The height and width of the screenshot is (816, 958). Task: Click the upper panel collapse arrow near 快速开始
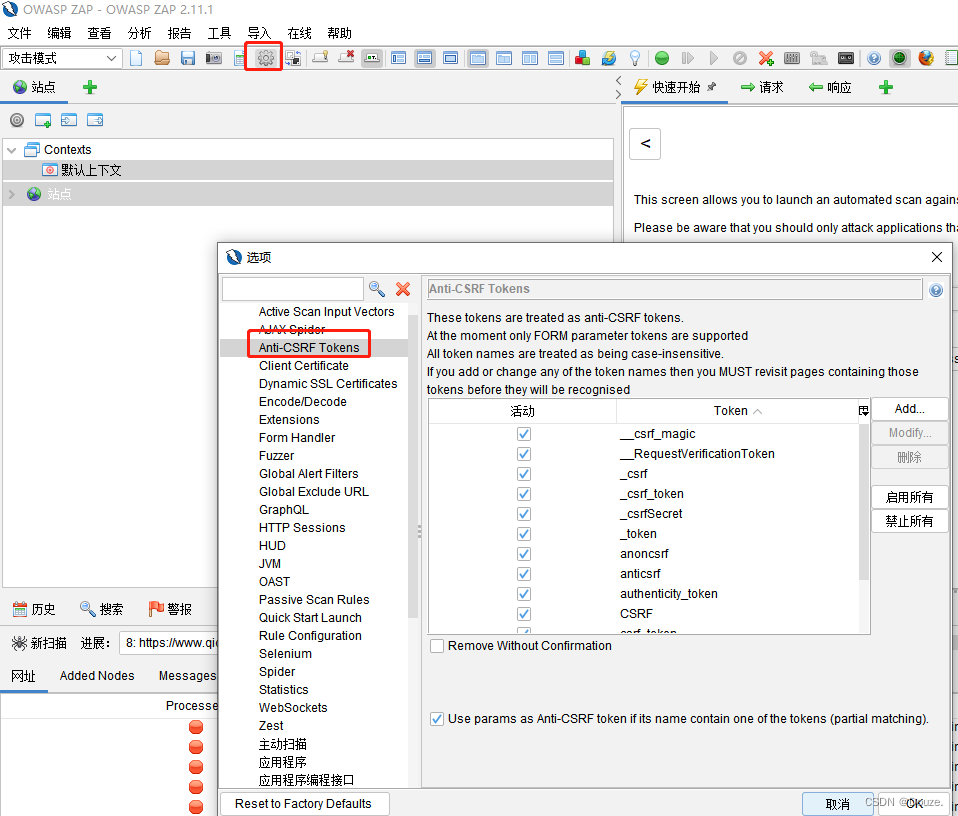(x=618, y=81)
